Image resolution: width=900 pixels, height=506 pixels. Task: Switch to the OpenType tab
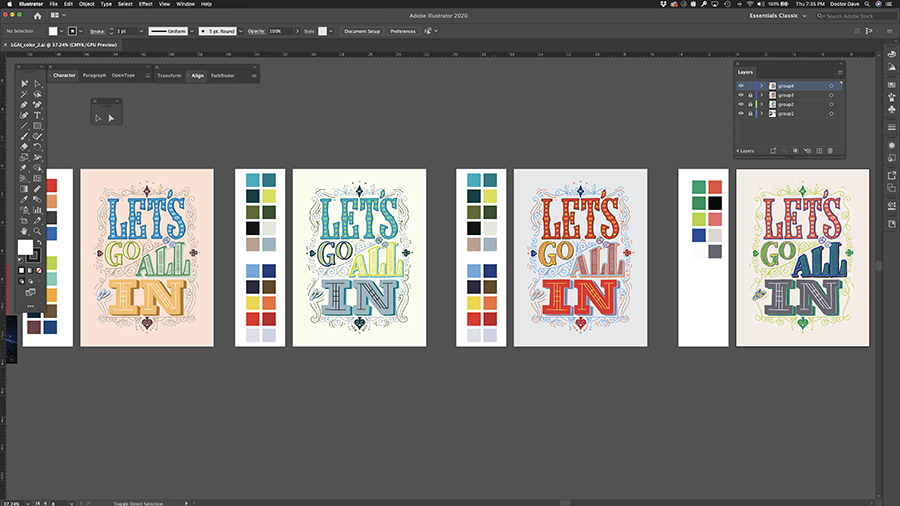tap(123, 75)
